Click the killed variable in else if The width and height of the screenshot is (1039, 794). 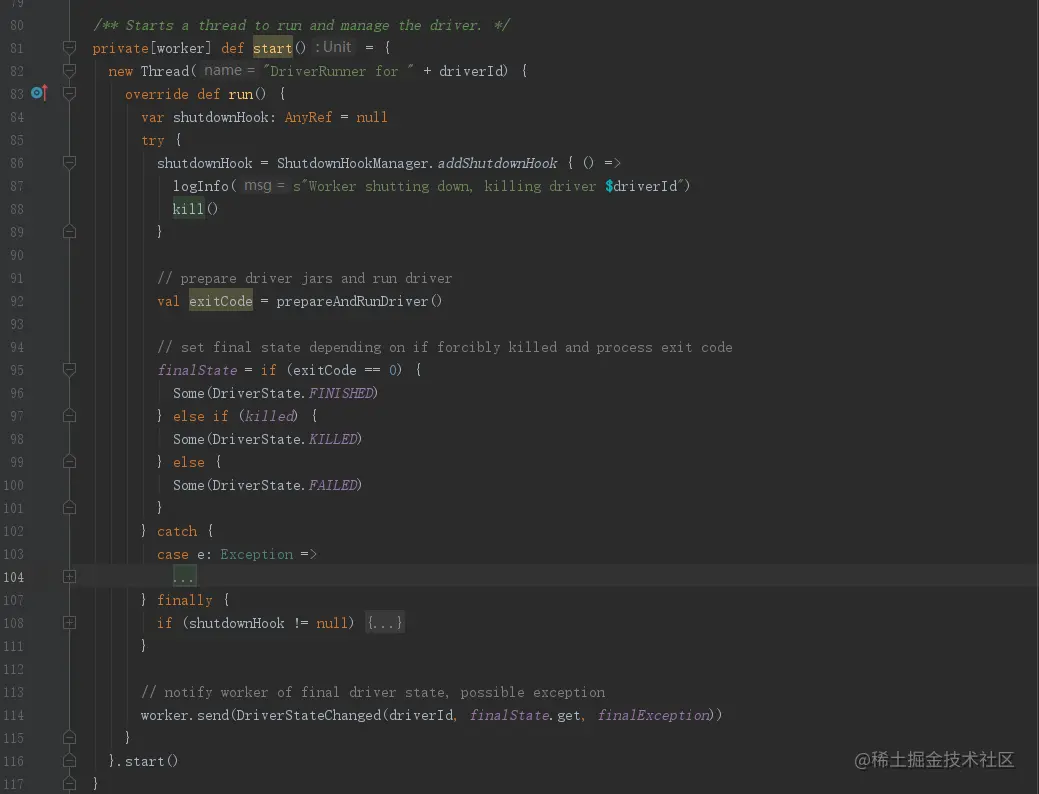269,416
